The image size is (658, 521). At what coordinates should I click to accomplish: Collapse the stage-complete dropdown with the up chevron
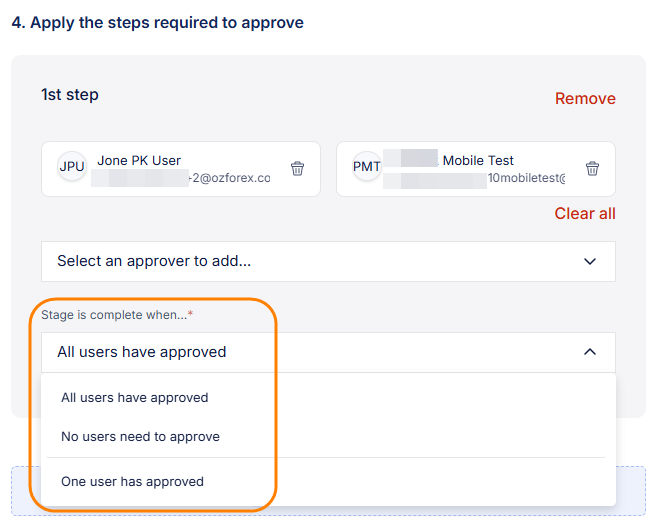590,352
